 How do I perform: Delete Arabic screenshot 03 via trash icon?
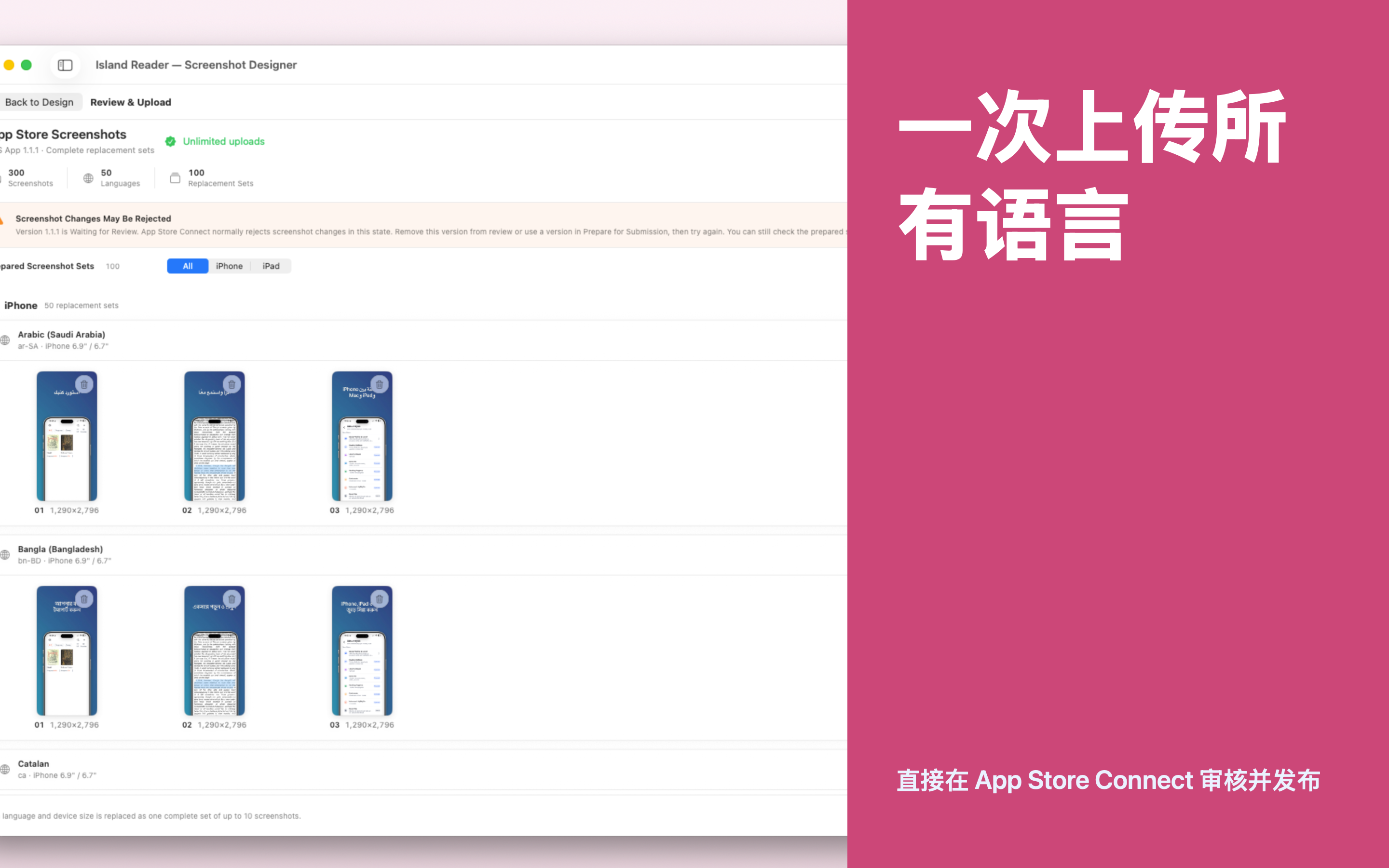click(380, 385)
